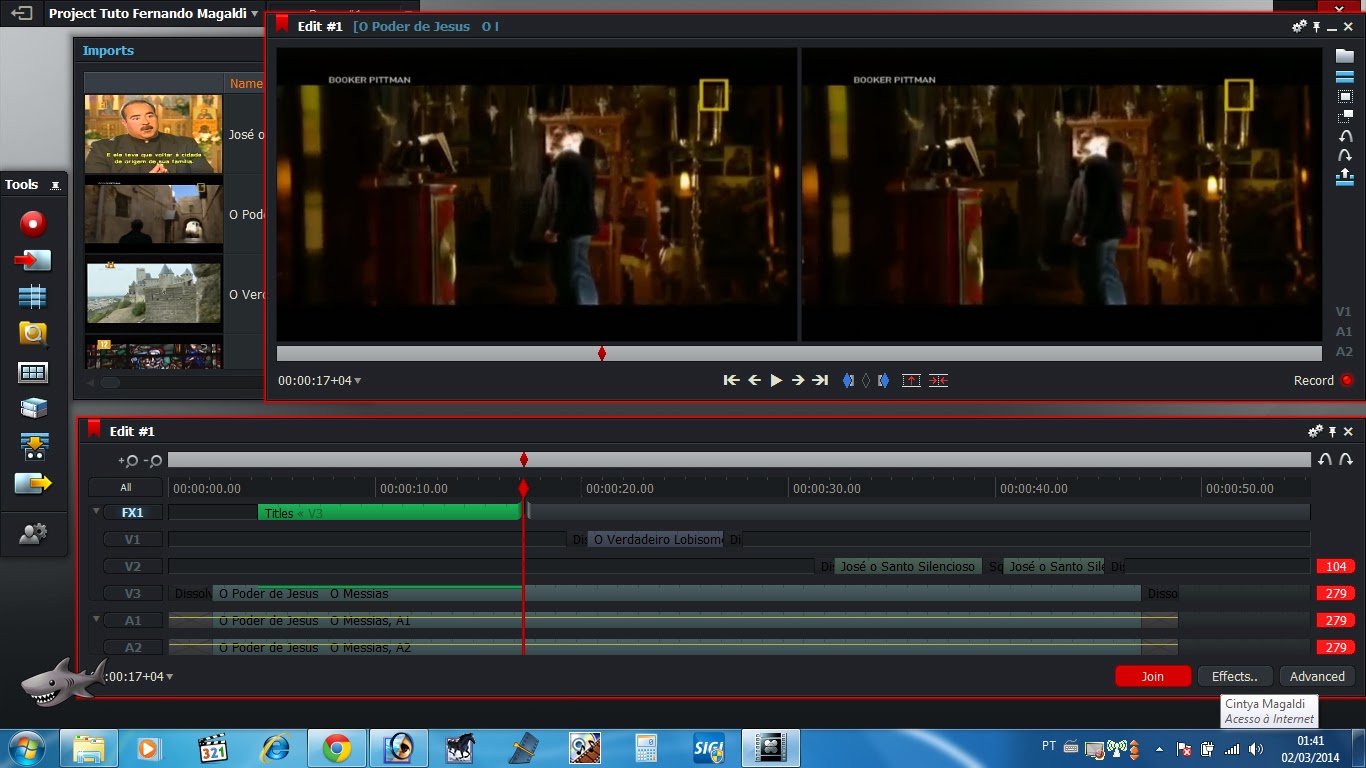Exit the project via the back-arrow door icon

coord(22,14)
